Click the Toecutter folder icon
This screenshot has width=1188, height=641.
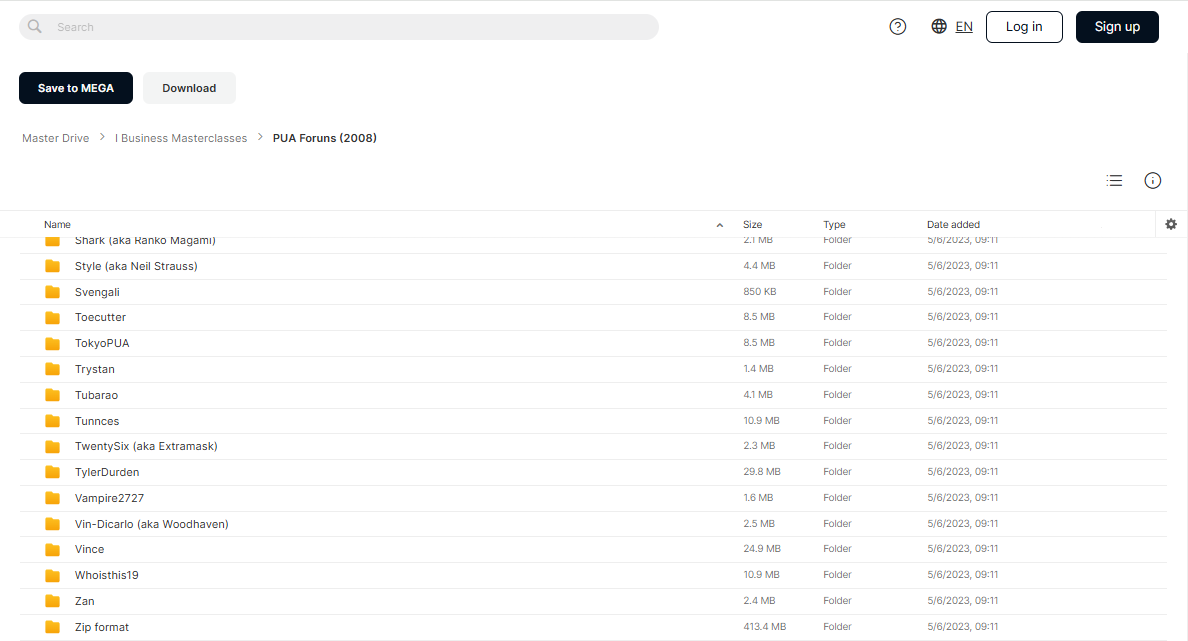click(52, 317)
